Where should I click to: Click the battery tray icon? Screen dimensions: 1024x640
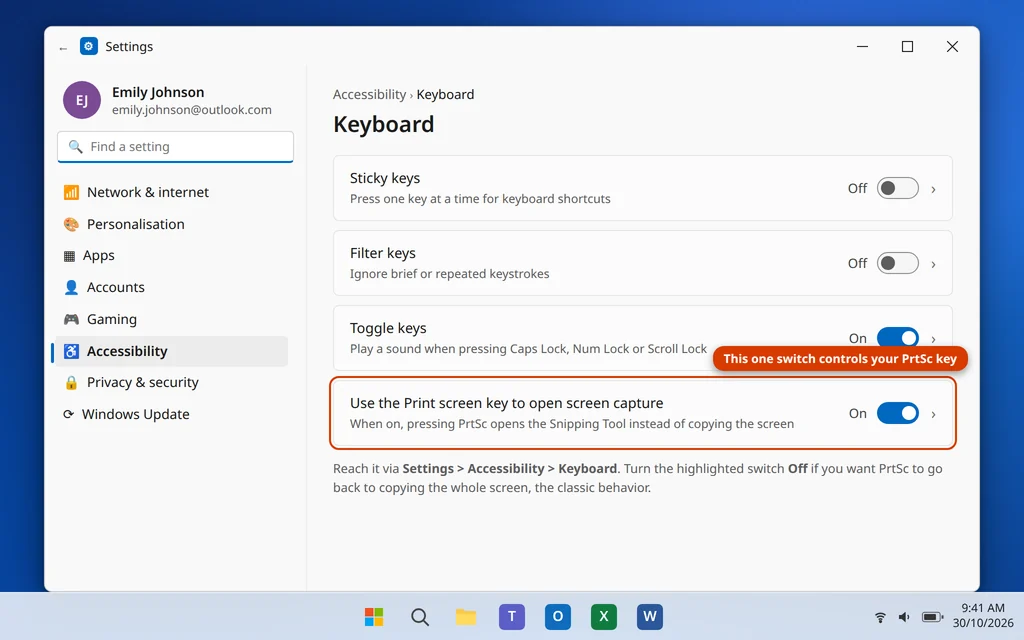tap(933, 617)
